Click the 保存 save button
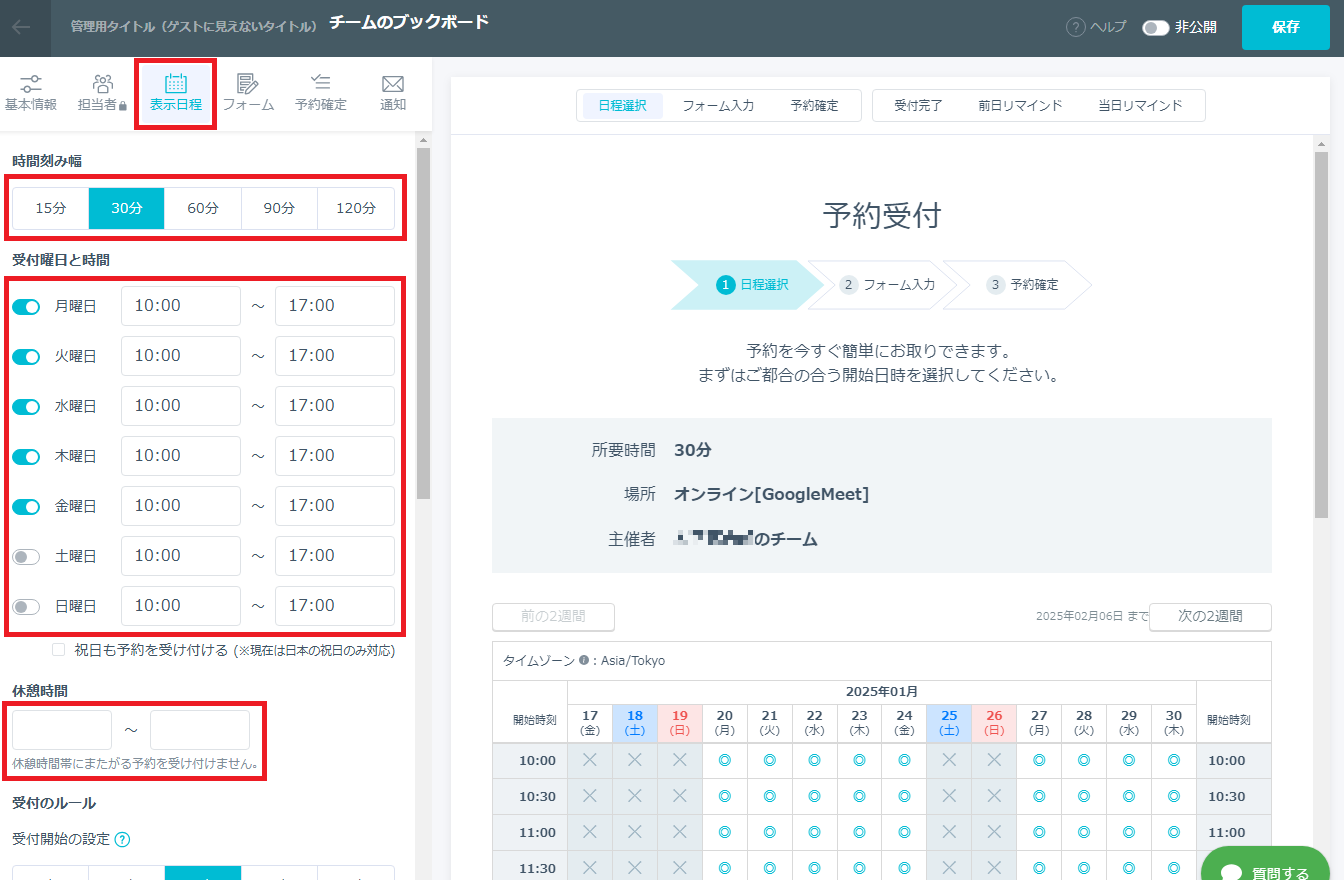Viewport: 1344px width, 880px height. [x=1285, y=28]
